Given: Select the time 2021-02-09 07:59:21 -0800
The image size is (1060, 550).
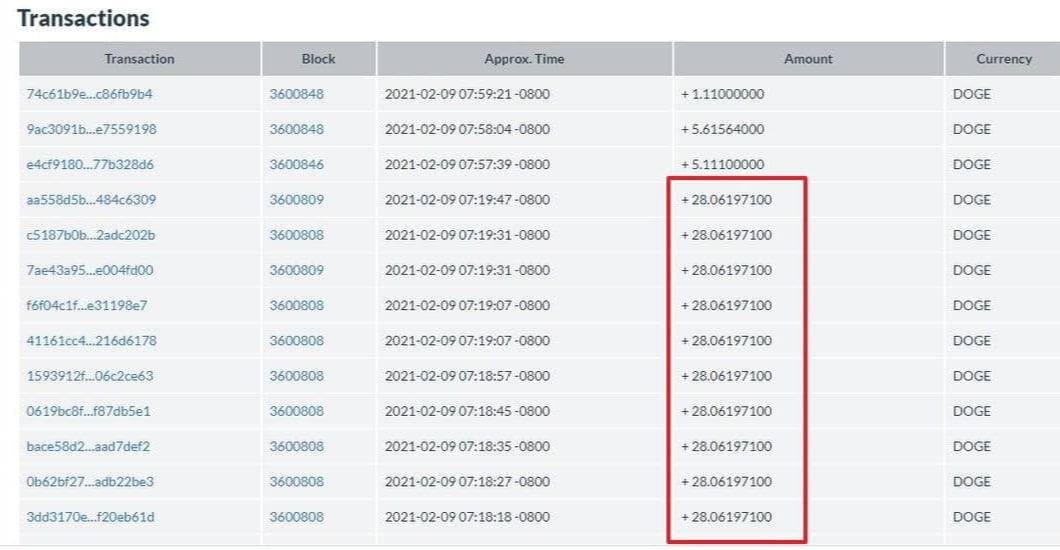Looking at the screenshot, I should tap(467, 94).
